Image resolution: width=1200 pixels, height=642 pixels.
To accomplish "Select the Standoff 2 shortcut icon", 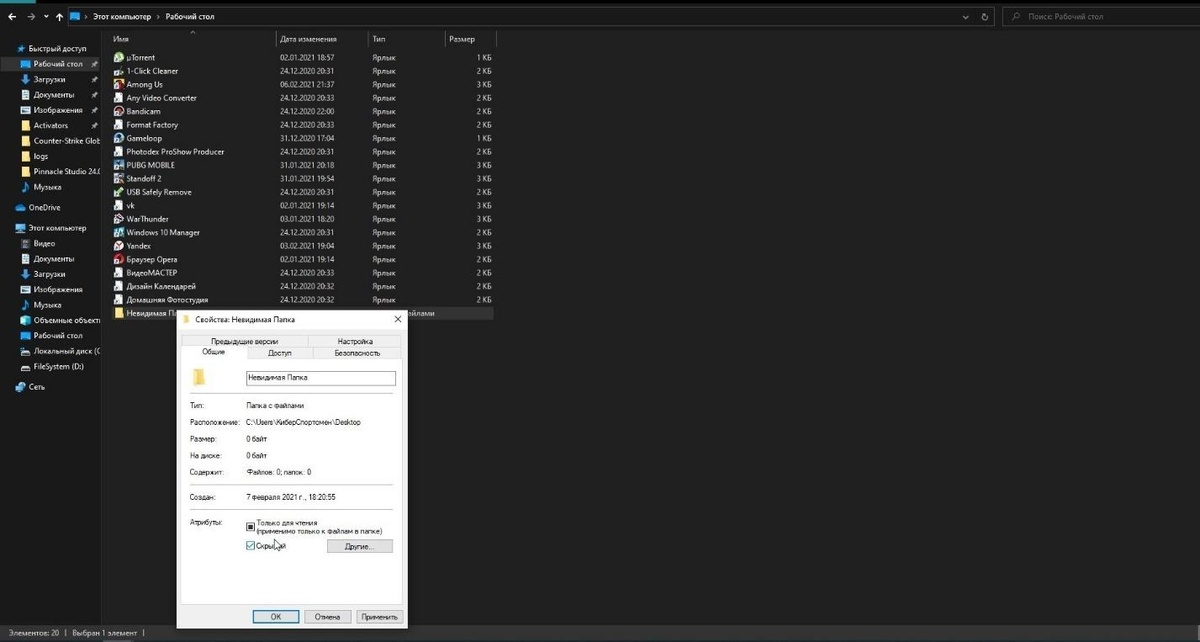I will [x=119, y=179].
